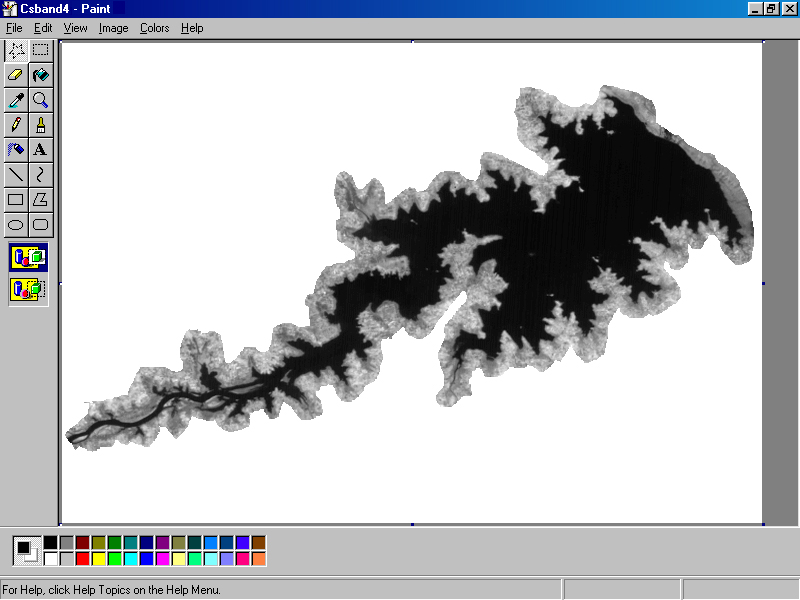Enable the transparent selection option
Image resolution: width=800 pixels, height=600 pixels.
(x=29, y=290)
